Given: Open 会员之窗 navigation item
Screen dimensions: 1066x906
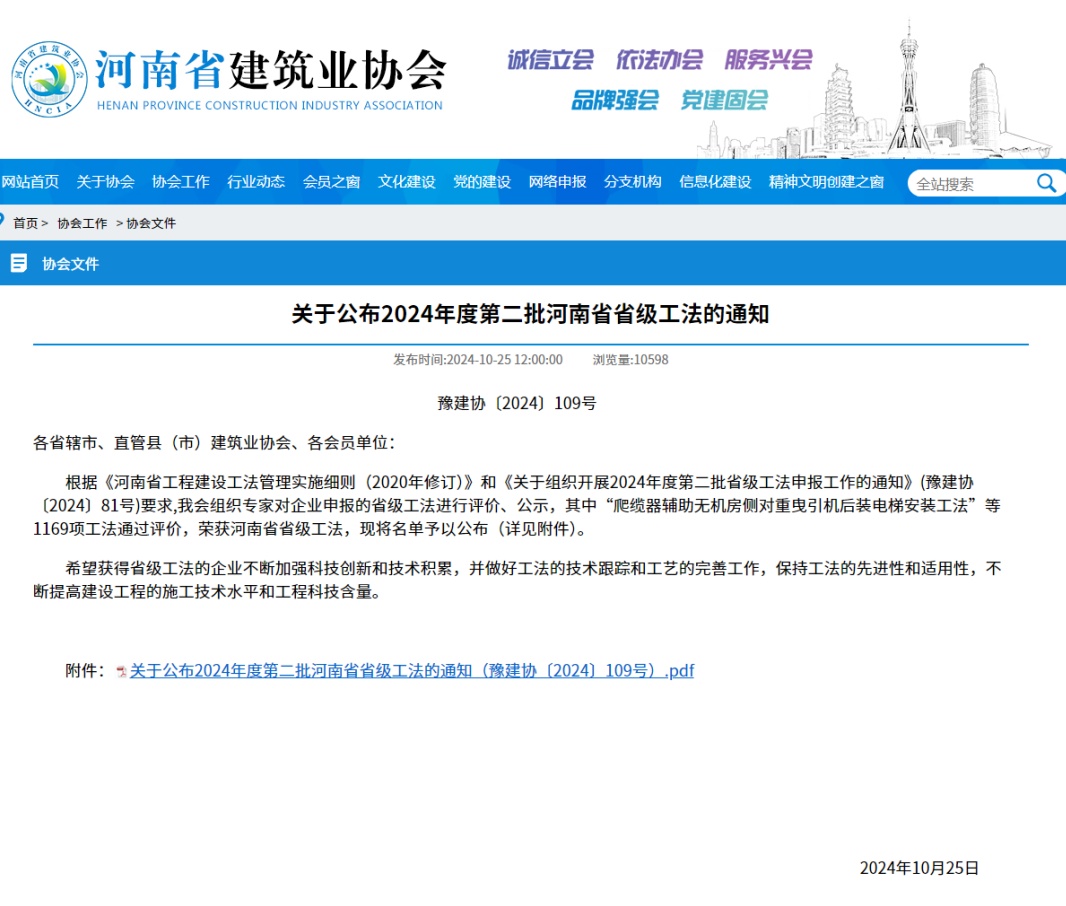Looking at the screenshot, I should (x=331, y=182).
